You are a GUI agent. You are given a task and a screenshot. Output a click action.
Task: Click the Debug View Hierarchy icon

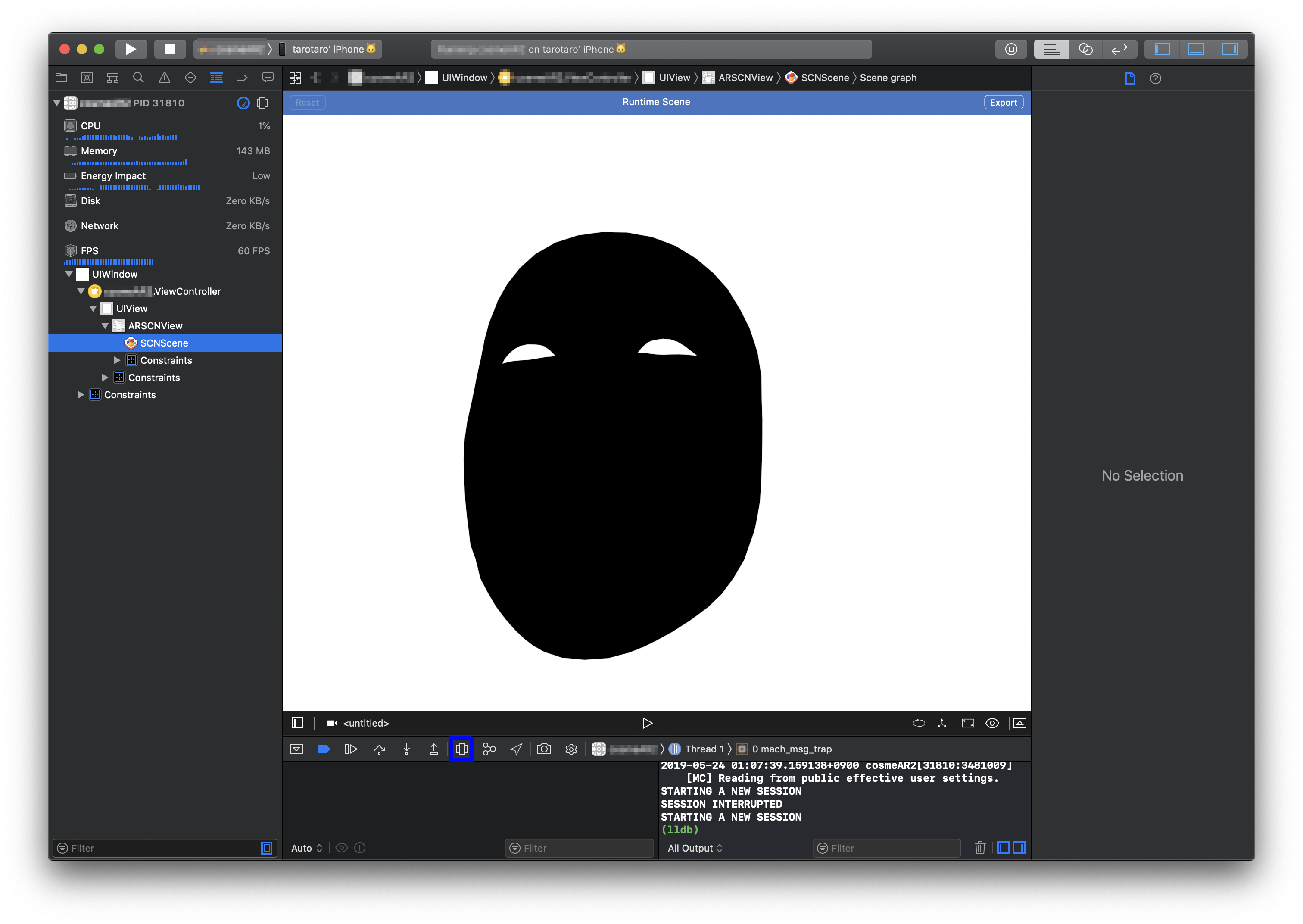461,749
